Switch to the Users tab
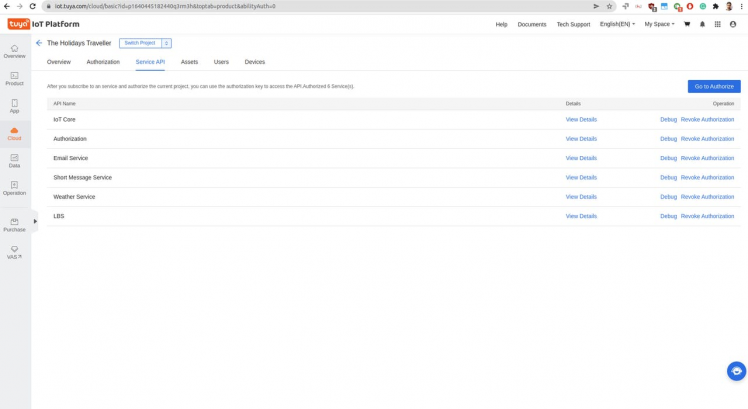 point(221,62)
